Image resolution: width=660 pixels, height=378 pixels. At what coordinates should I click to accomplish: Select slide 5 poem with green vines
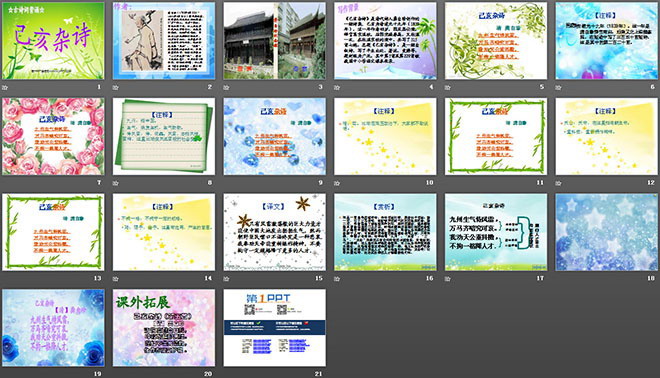(x=496, y=41)
